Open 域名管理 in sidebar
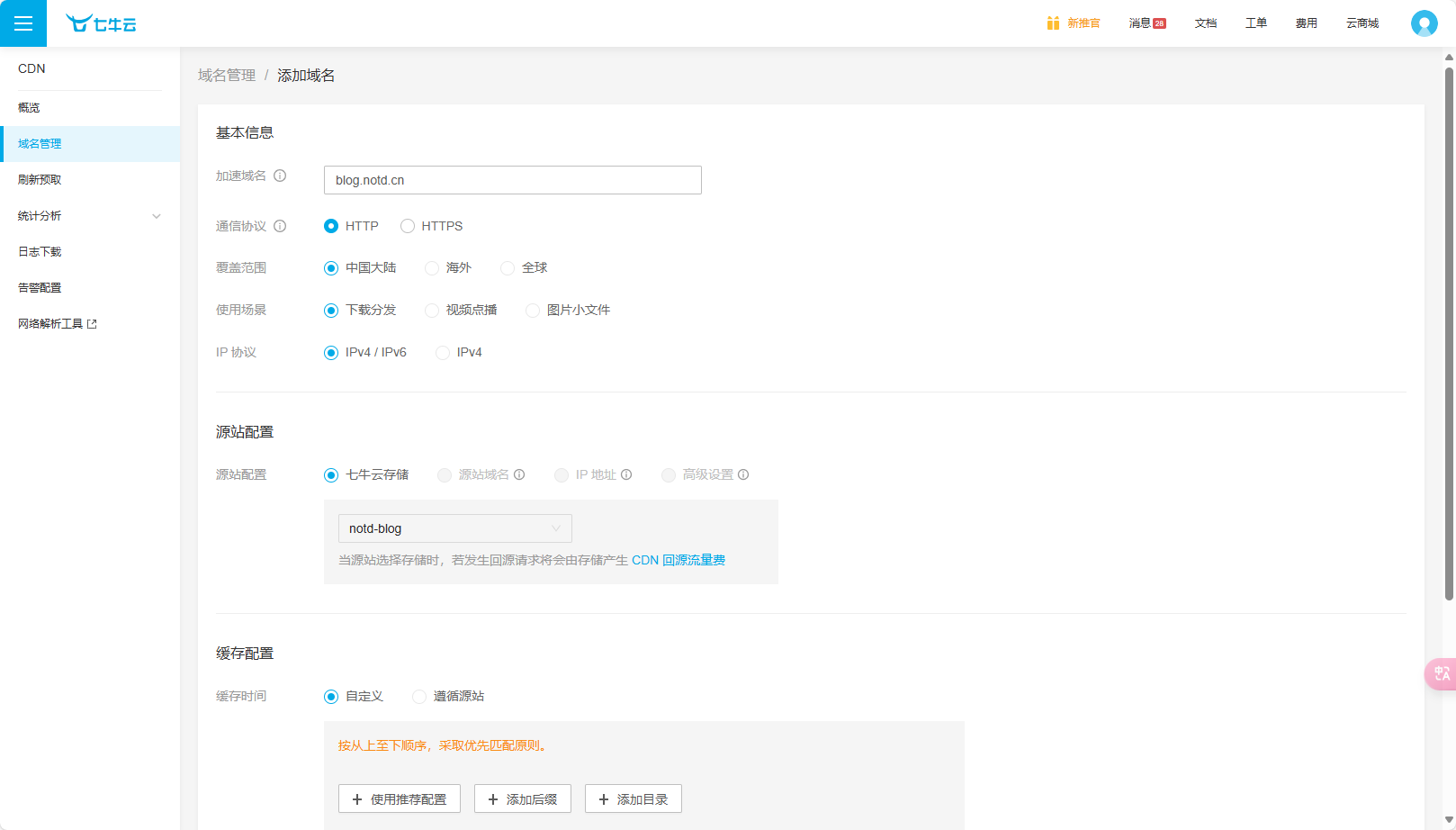Viewport: 1456px width, 830px height. pos(90,144)
